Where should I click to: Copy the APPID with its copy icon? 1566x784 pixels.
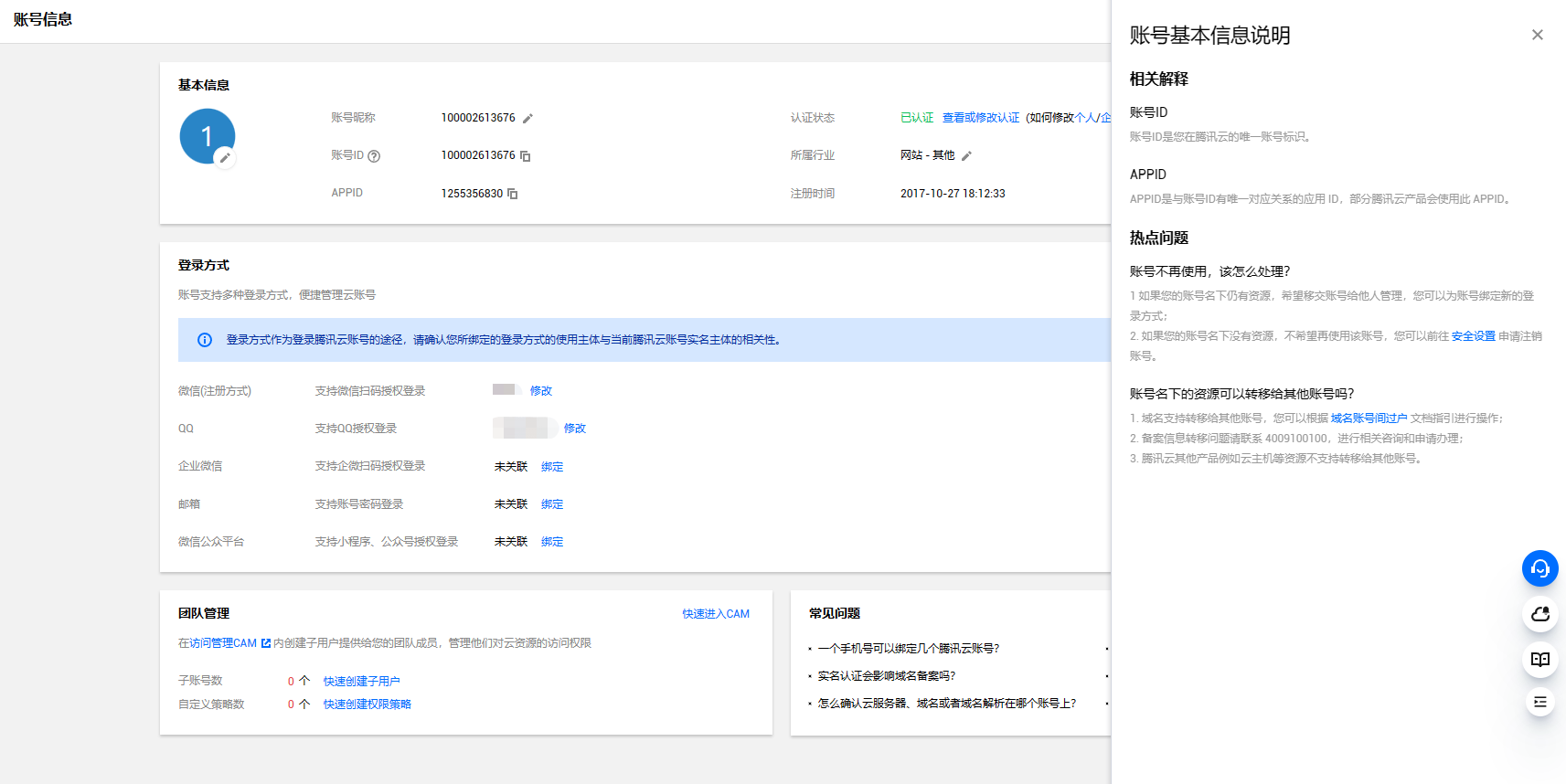[513, 194]
